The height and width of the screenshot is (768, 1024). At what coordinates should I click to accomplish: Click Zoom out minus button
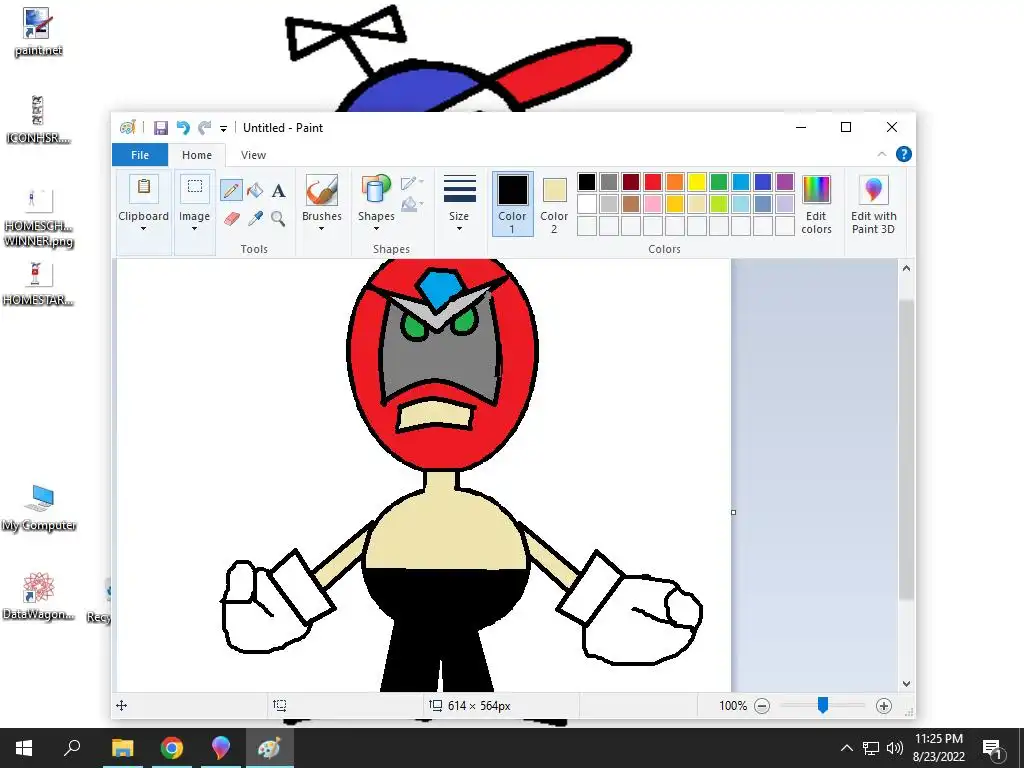point(761,706)
